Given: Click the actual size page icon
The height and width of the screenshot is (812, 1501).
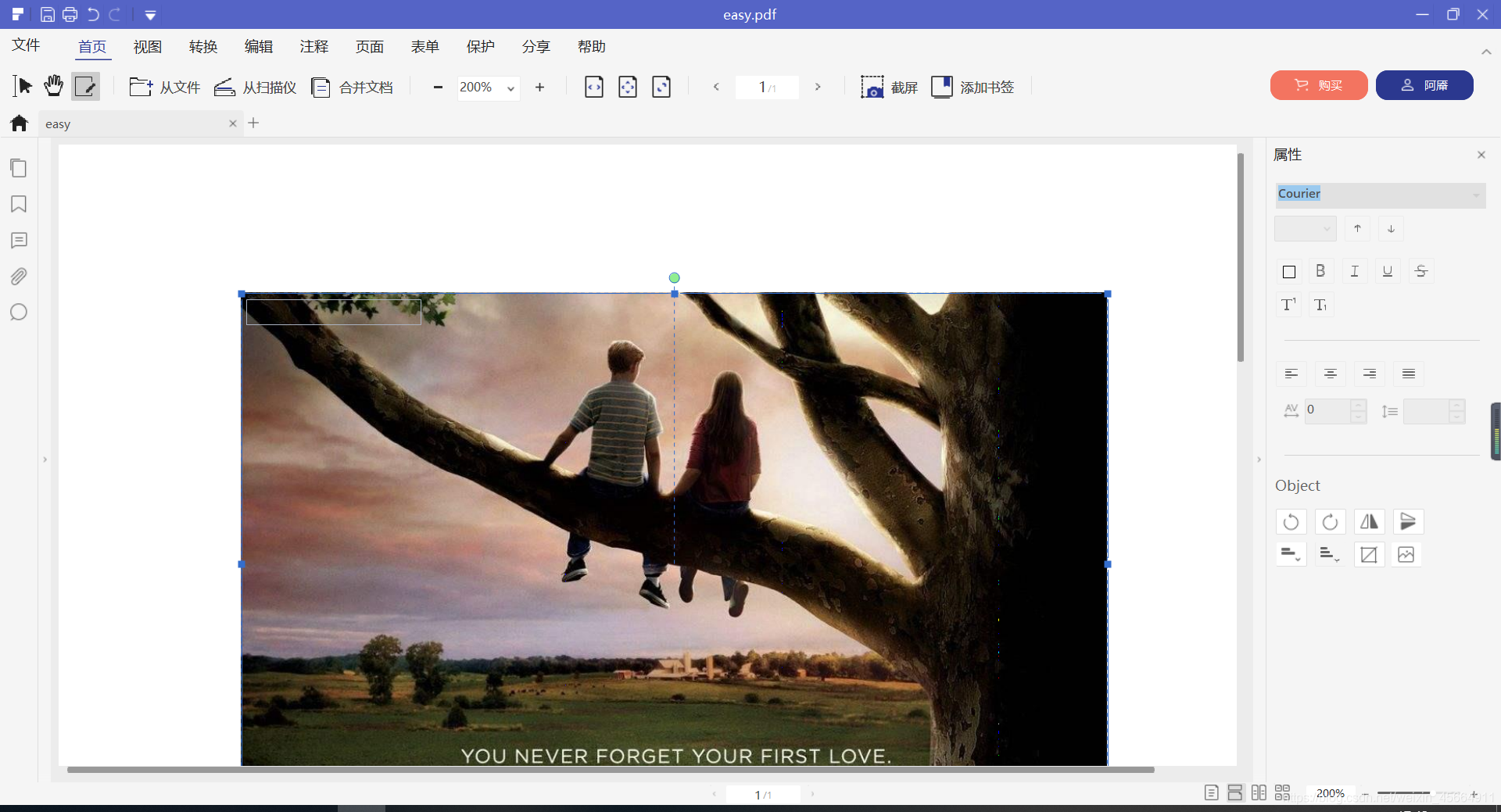Looking at the screenshot, I should coord(661,87).
